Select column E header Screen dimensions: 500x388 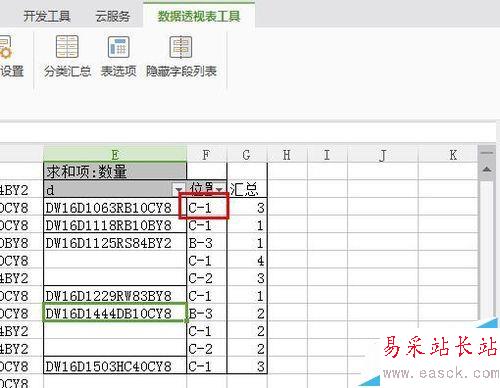point(115,155)
